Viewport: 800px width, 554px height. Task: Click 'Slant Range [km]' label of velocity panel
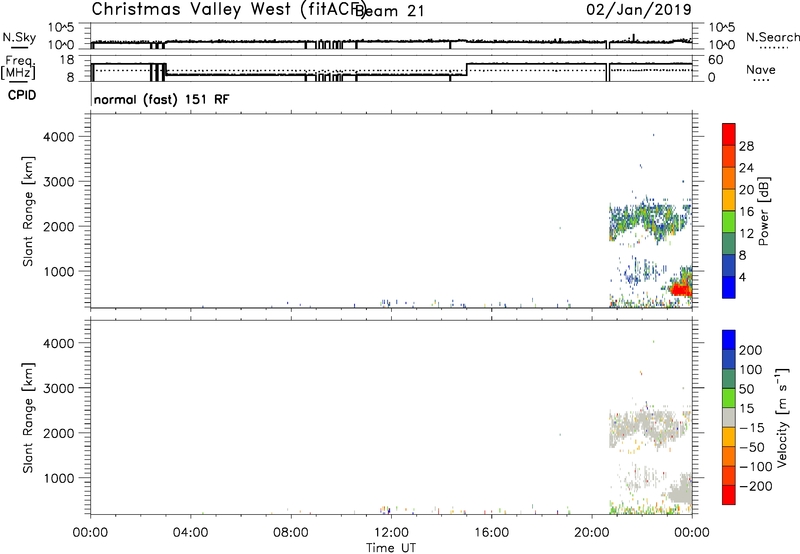[28, 418]
